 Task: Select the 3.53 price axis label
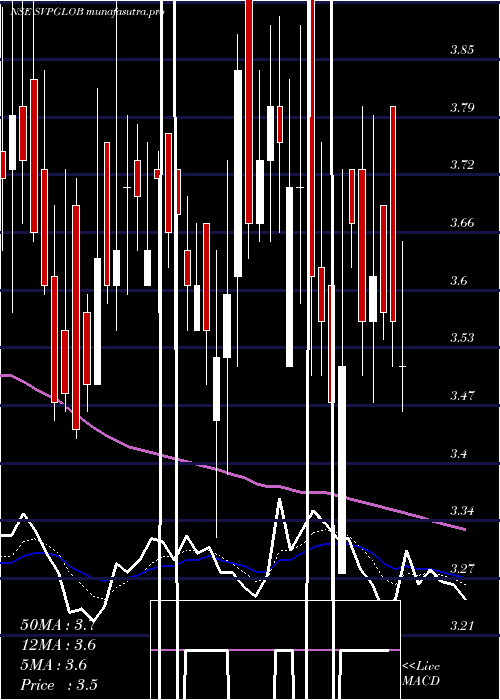pyautogui.click(x=462, y=338)
